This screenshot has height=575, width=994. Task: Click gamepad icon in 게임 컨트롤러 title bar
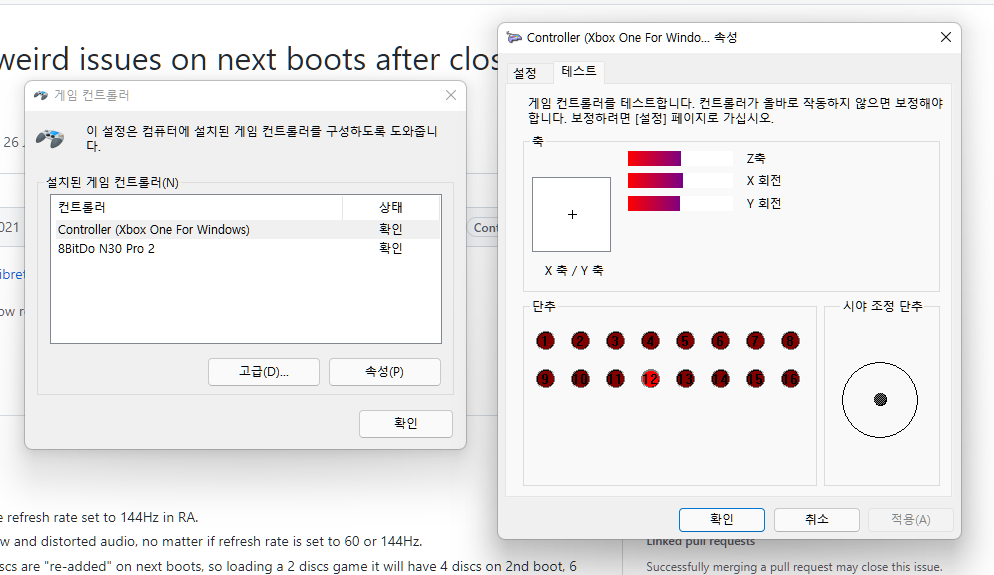coord(41,95)
